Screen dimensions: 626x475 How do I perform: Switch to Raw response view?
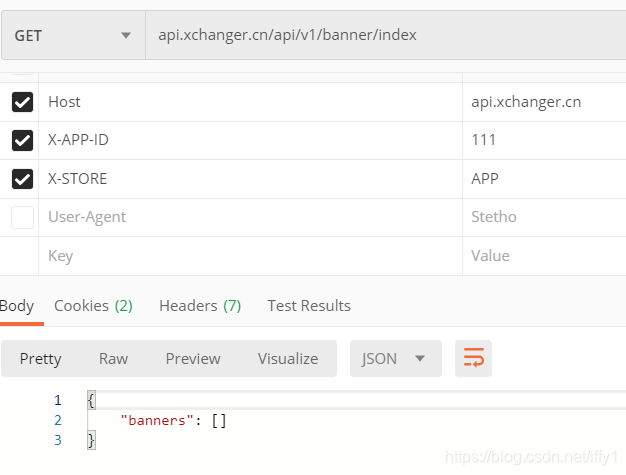(x=113, y=358)
